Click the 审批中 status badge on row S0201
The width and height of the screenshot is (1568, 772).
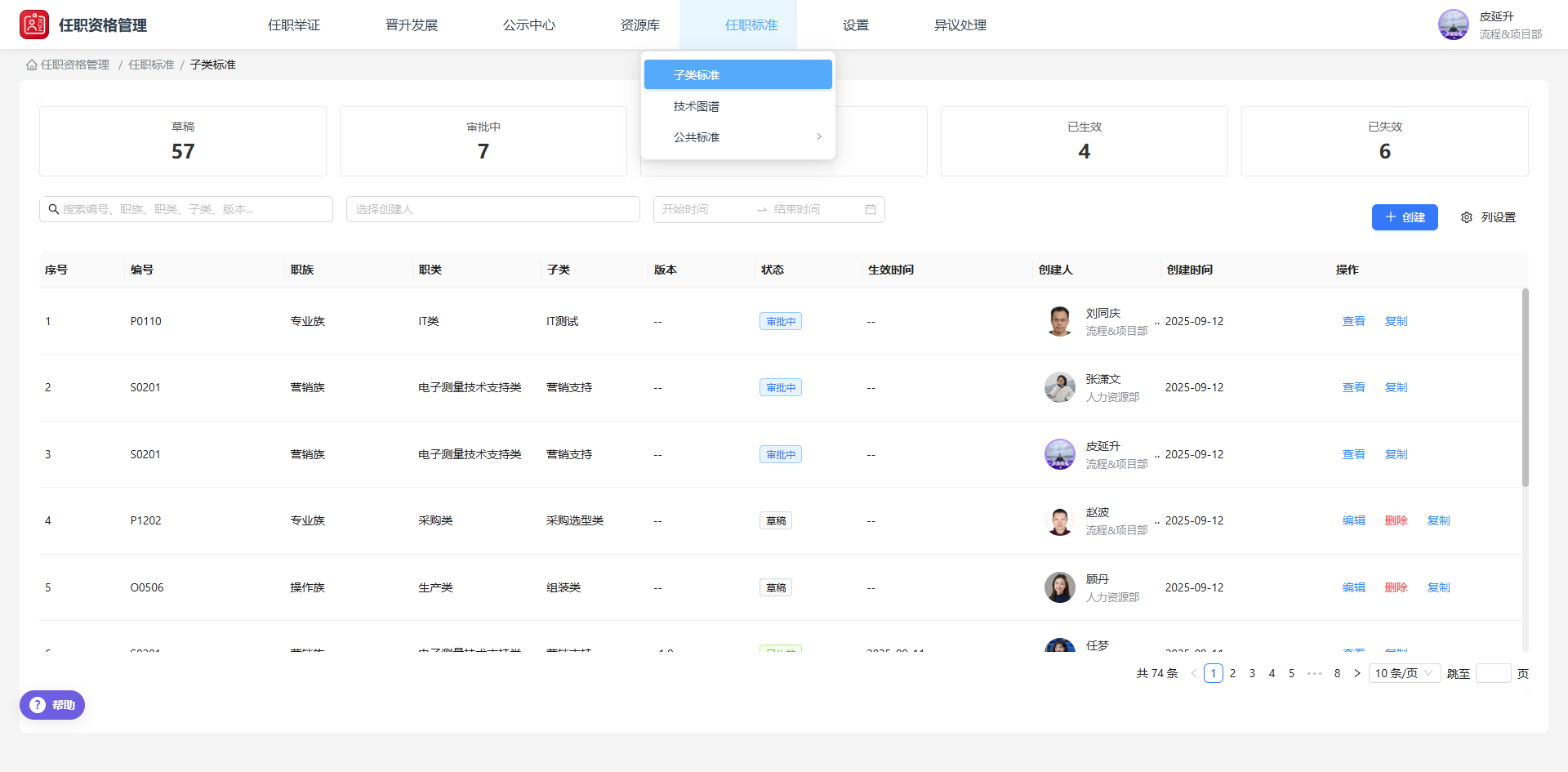780,387
